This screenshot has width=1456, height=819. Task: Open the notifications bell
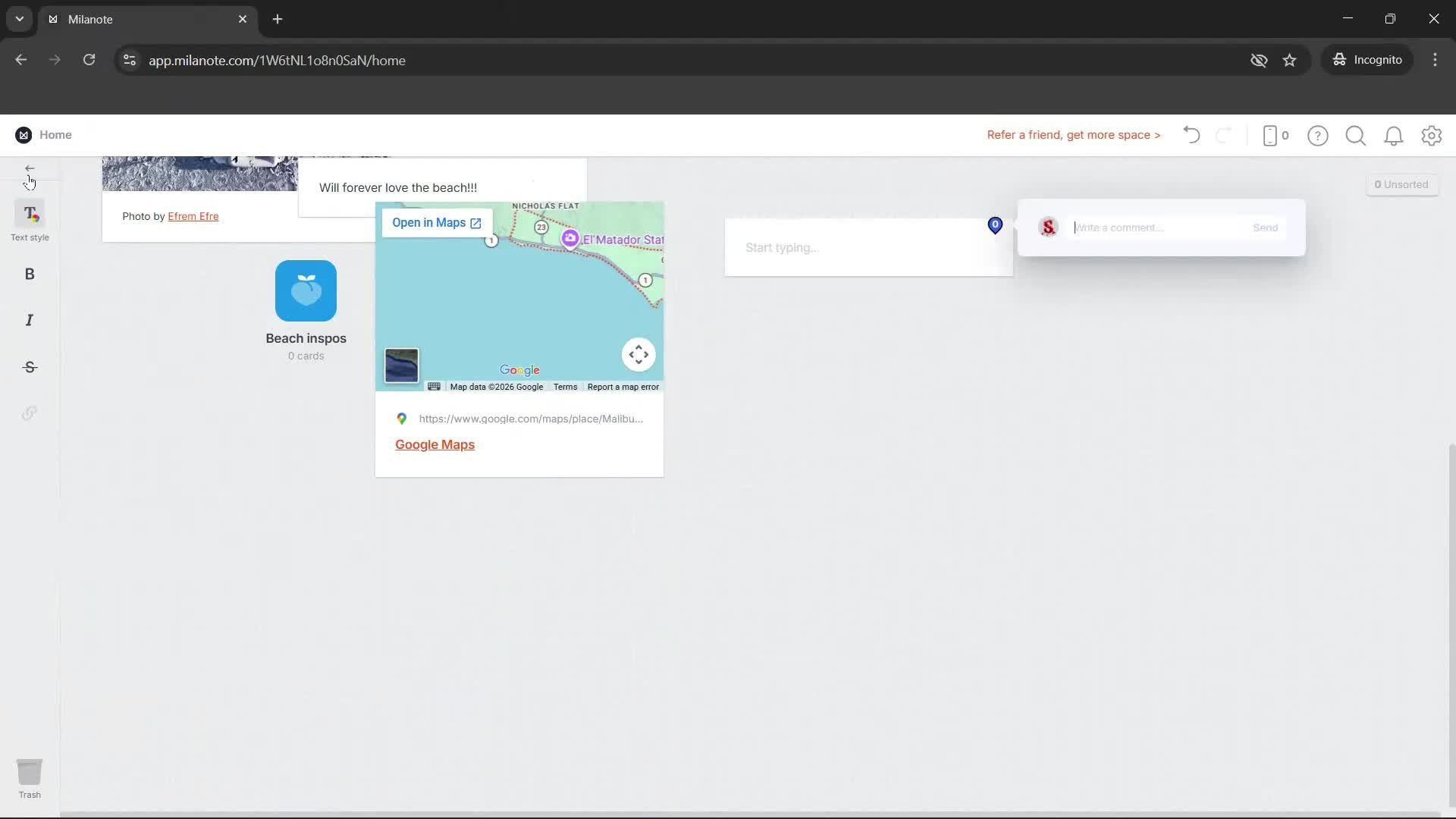click(1394, 136)
